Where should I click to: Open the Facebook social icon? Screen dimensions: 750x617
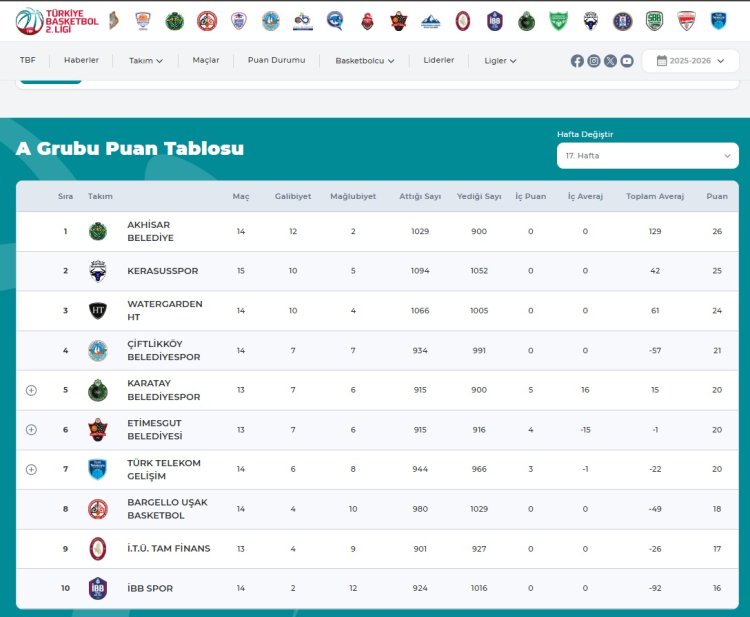click(x=577, y=61)
